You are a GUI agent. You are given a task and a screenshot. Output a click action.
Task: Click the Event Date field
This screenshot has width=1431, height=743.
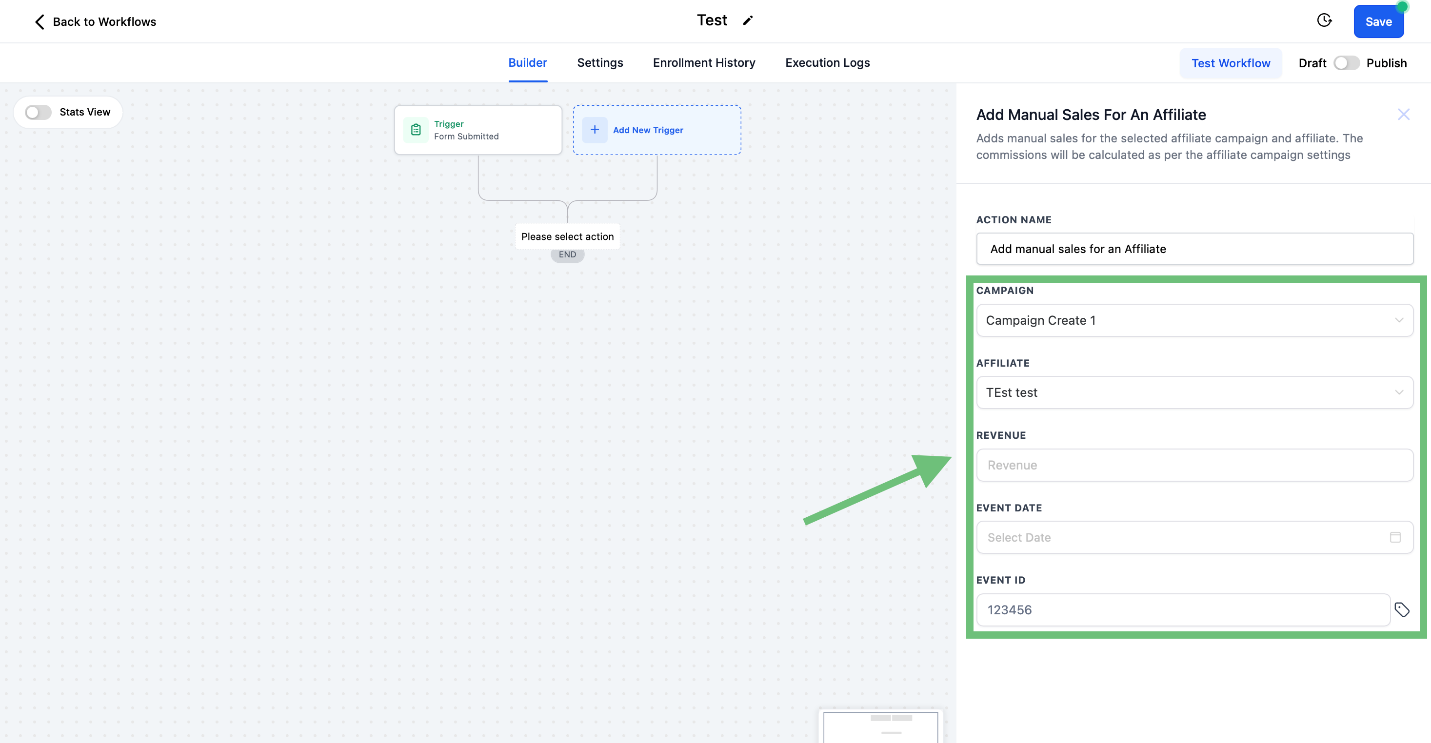1195,537
